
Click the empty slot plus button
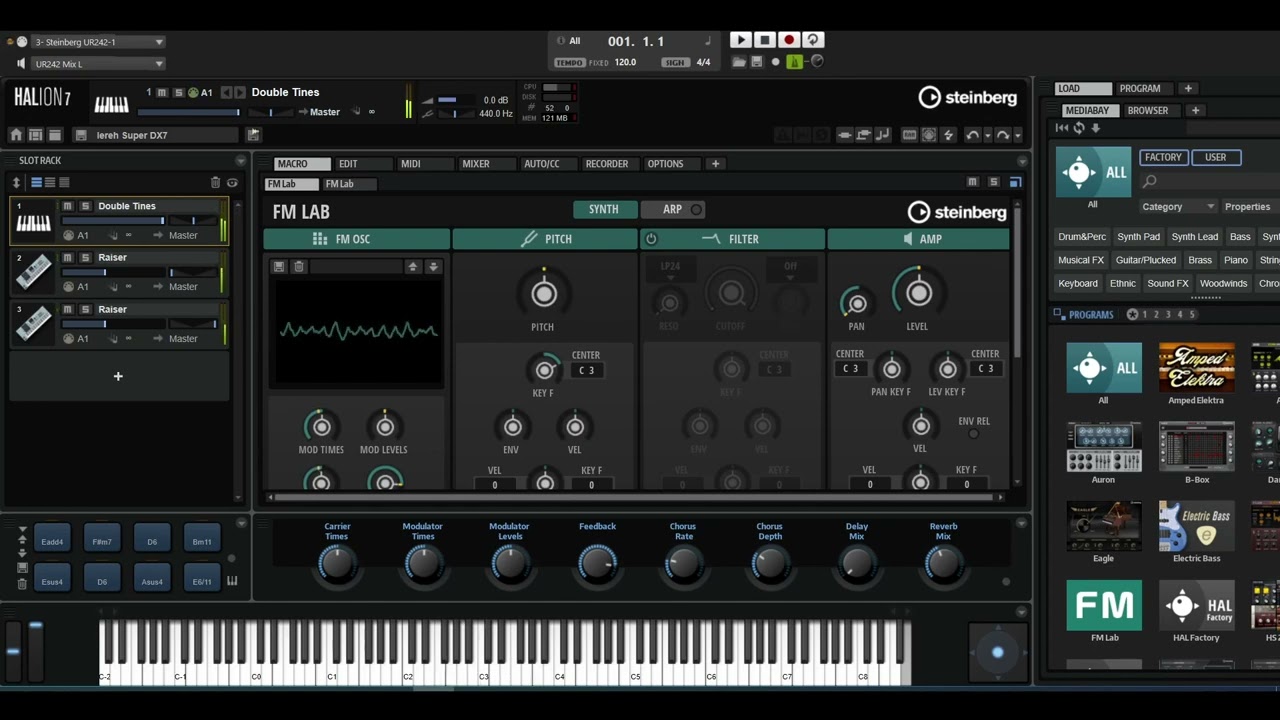[x=118, y=376]
